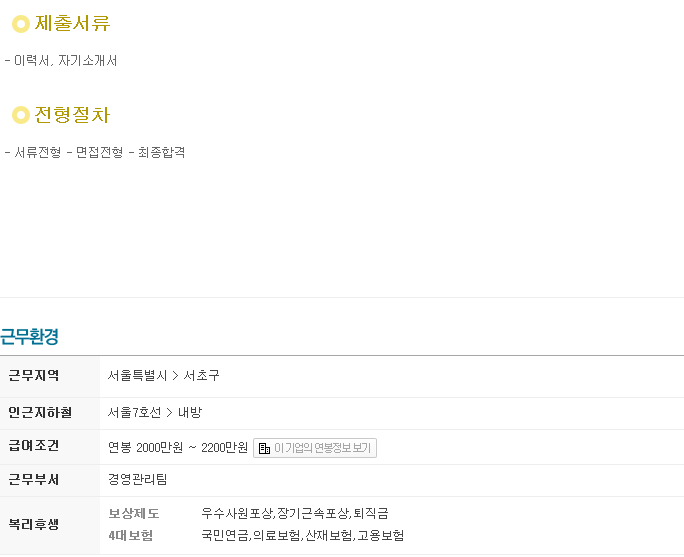Click the 제출서류 heading text
The width and height of the screenshot is (684, 557).
pos(72,23)
